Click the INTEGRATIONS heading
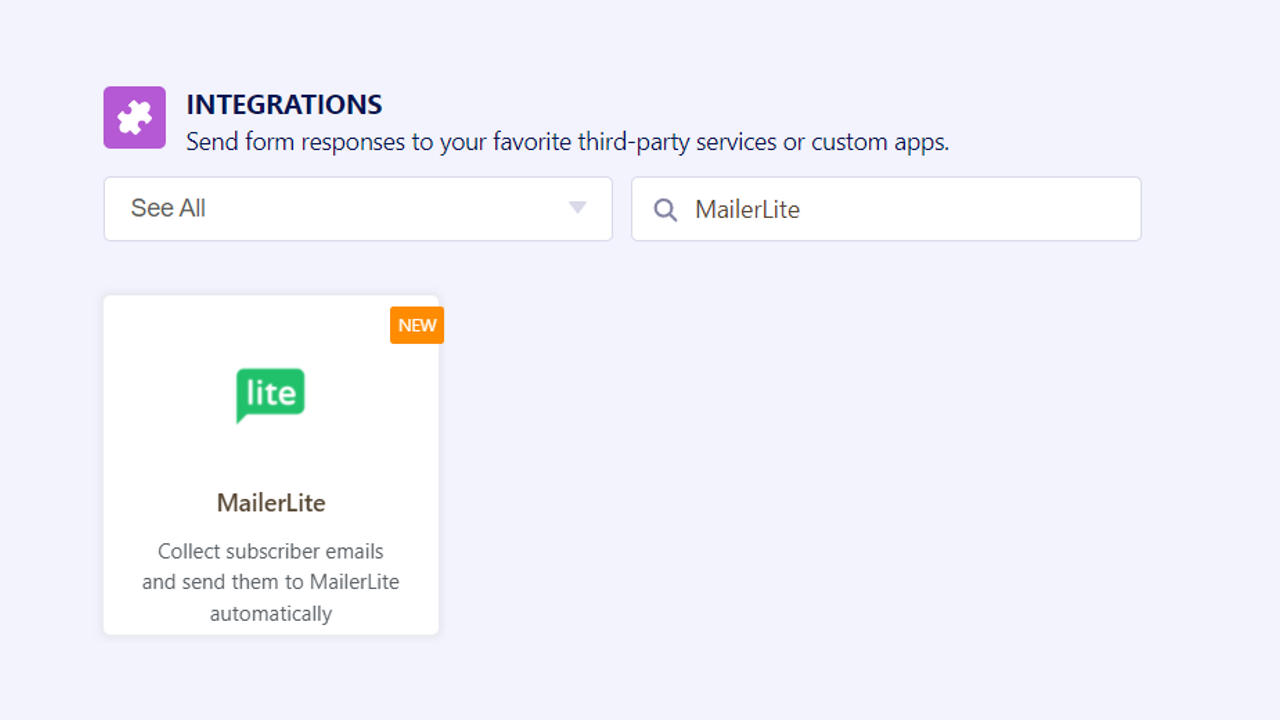Image resolution: width=1280 pixels, height=720 pixels. (x=284, y=104)
